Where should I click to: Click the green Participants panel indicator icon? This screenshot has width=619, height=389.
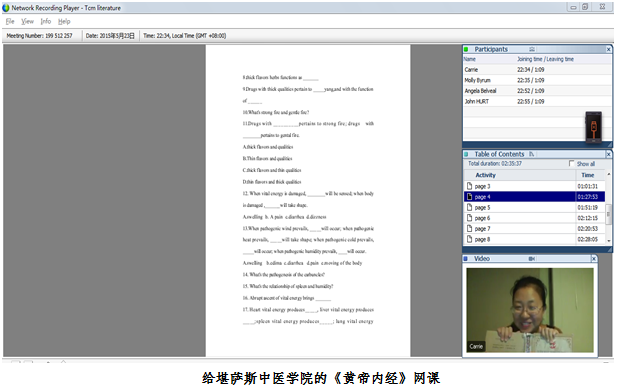point(466,49)
